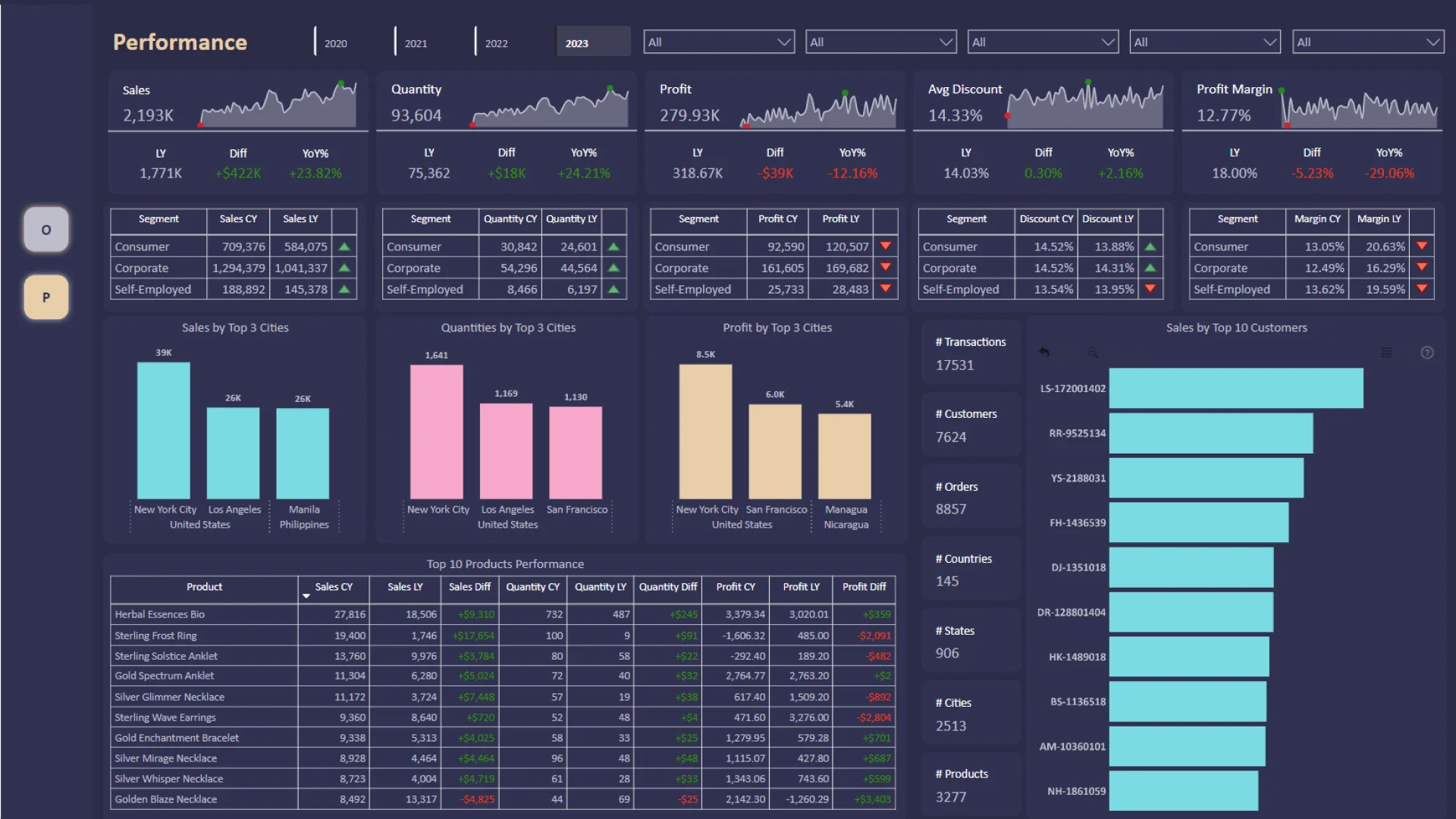Select the 2022 year slicer
The image size is (1456, 819).
click(510, 42)
